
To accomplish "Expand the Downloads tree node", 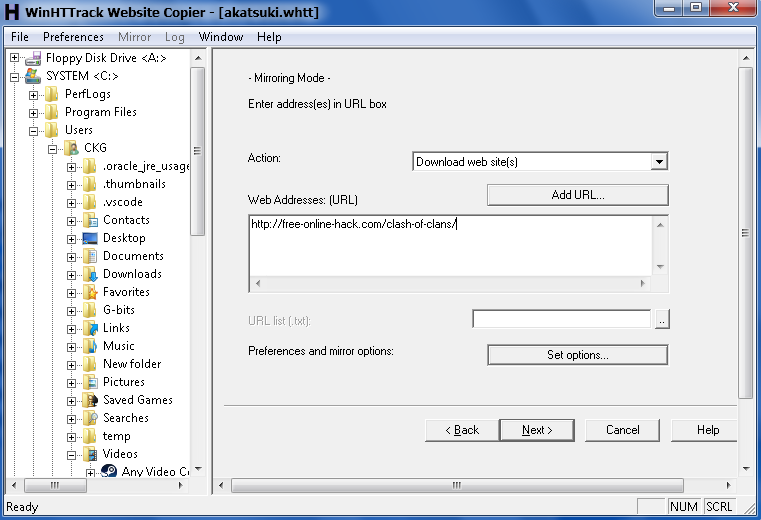I will coord(71,275).
